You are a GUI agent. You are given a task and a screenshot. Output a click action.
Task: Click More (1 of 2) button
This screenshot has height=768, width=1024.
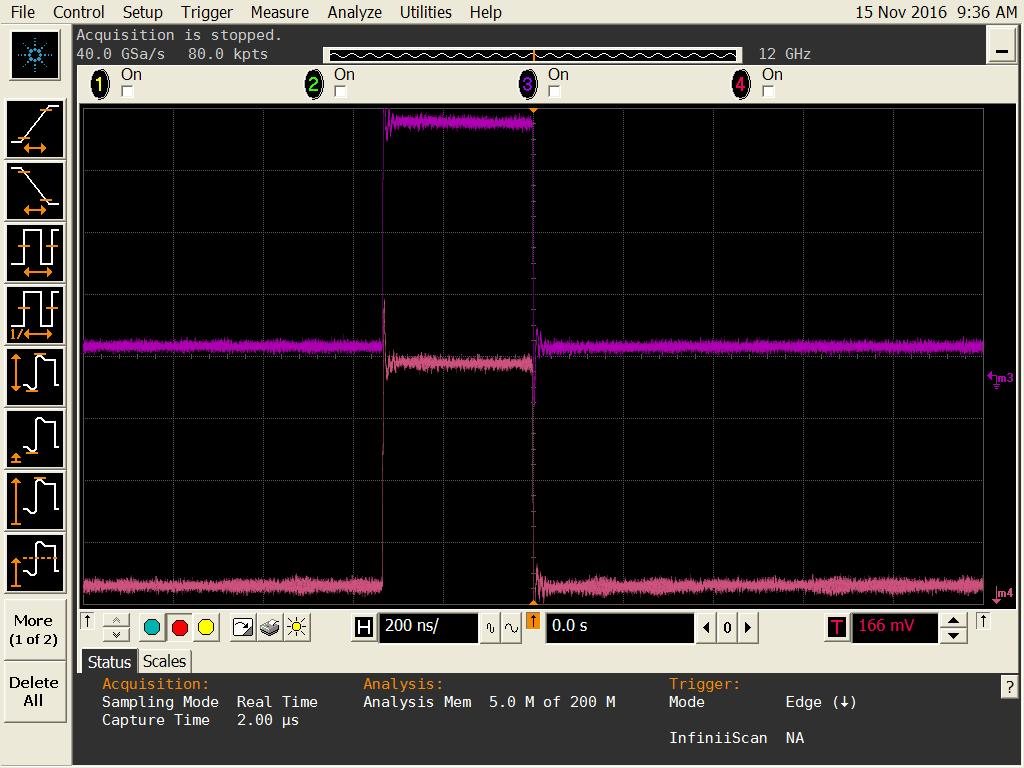click(x=35, y=630)
